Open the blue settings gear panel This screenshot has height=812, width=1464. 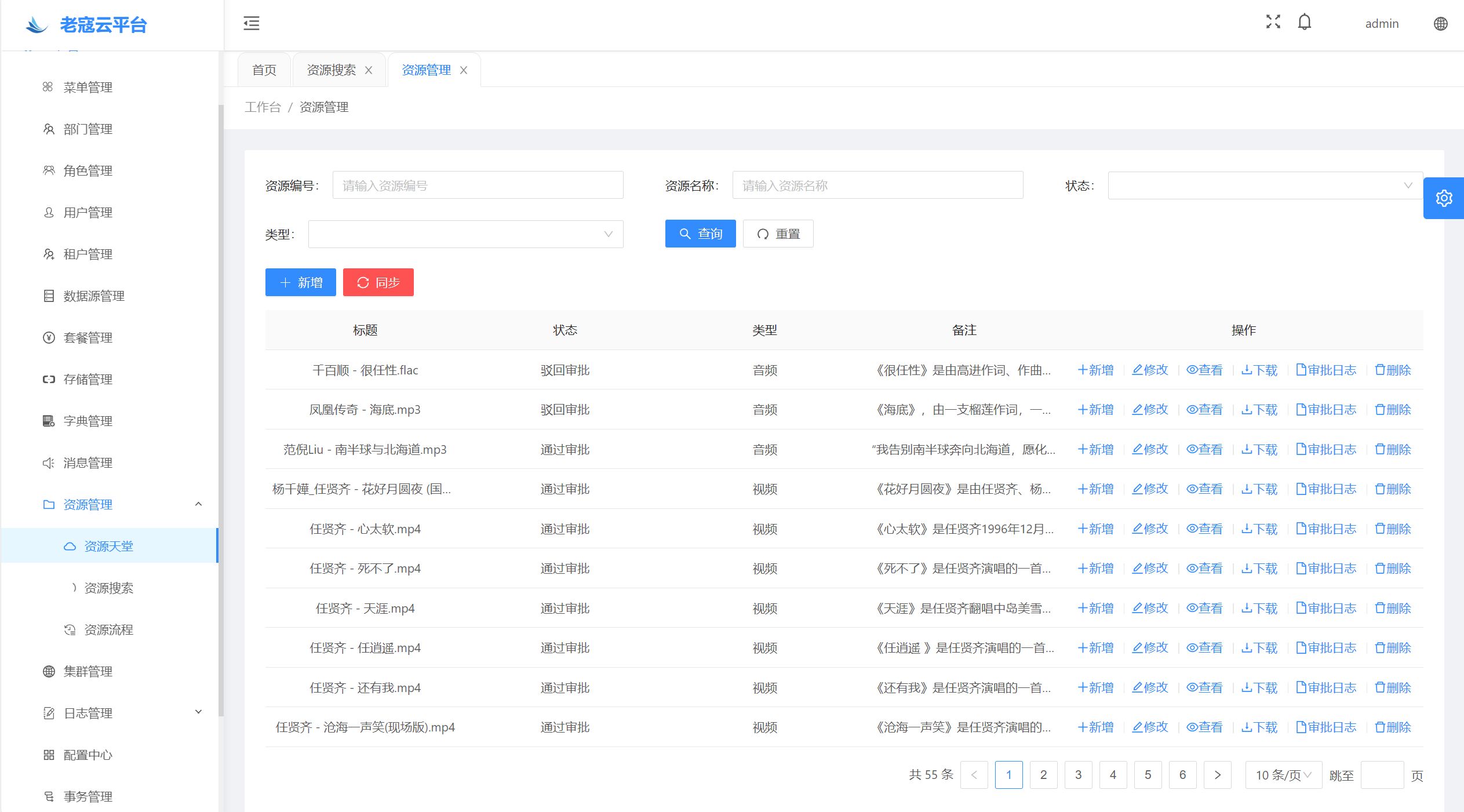click(1443, 198)
